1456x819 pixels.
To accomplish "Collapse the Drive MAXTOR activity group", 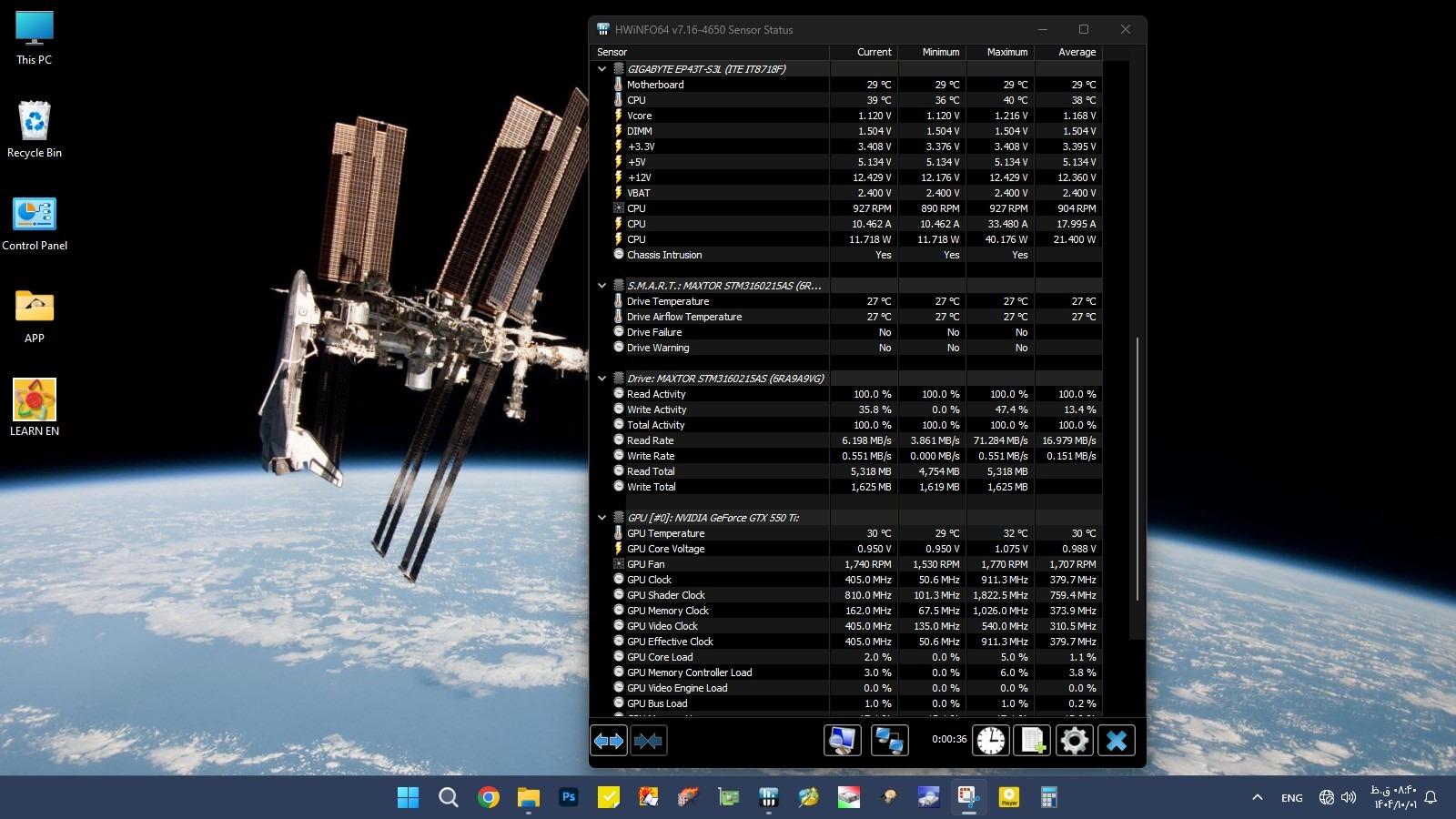I will click(602, 379).
